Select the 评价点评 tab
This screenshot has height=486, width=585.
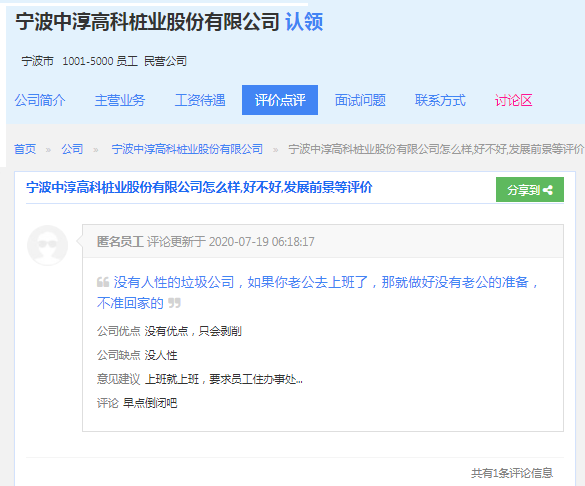tap(280, 100)
